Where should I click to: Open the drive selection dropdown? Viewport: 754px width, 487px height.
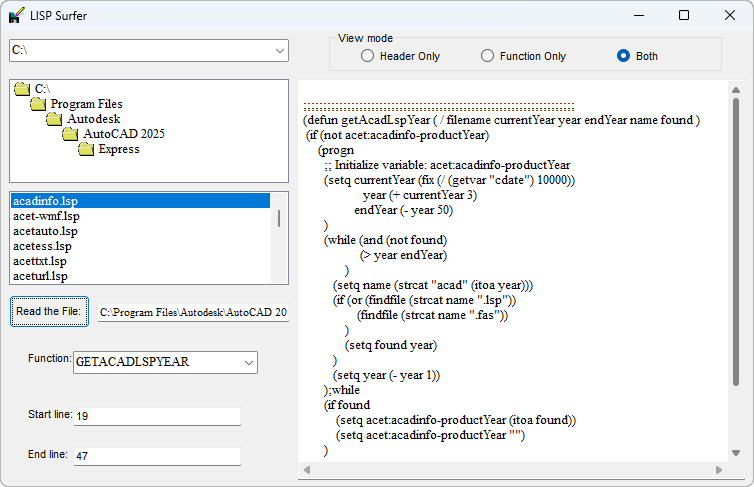point(279,50)
